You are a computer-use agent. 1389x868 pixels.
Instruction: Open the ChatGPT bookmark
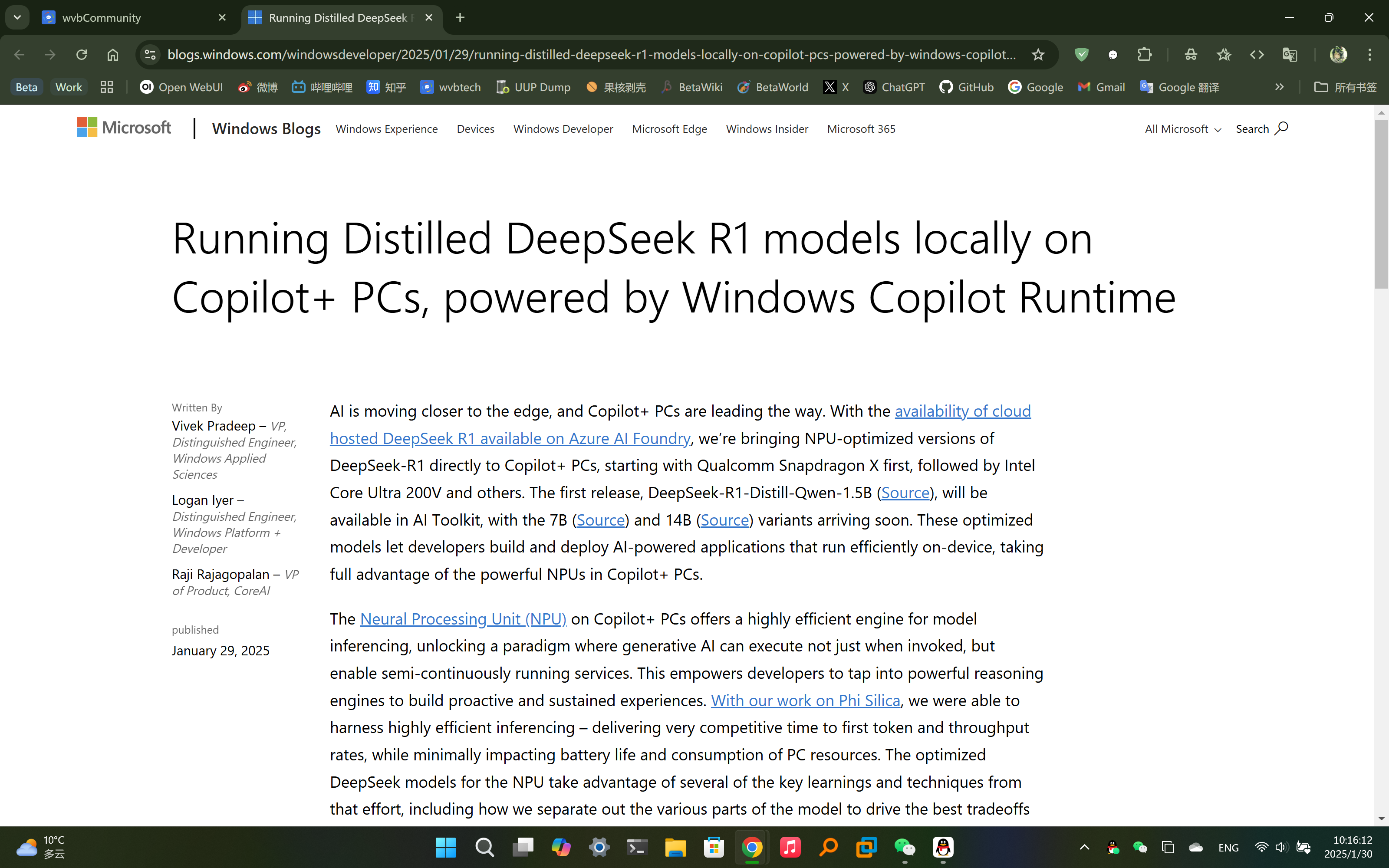point(894,87)
